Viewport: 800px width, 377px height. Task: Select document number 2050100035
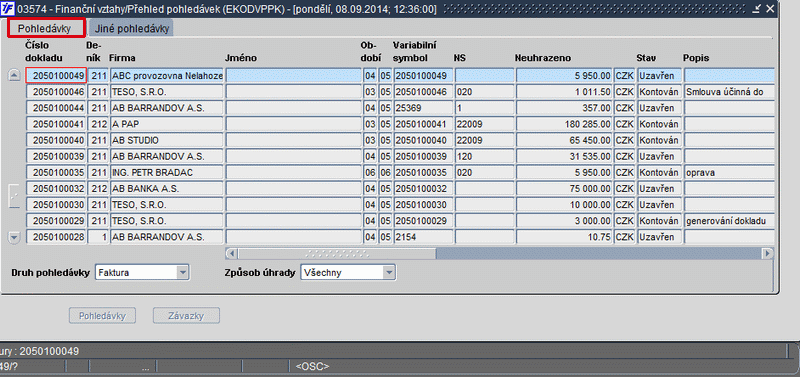56,172
